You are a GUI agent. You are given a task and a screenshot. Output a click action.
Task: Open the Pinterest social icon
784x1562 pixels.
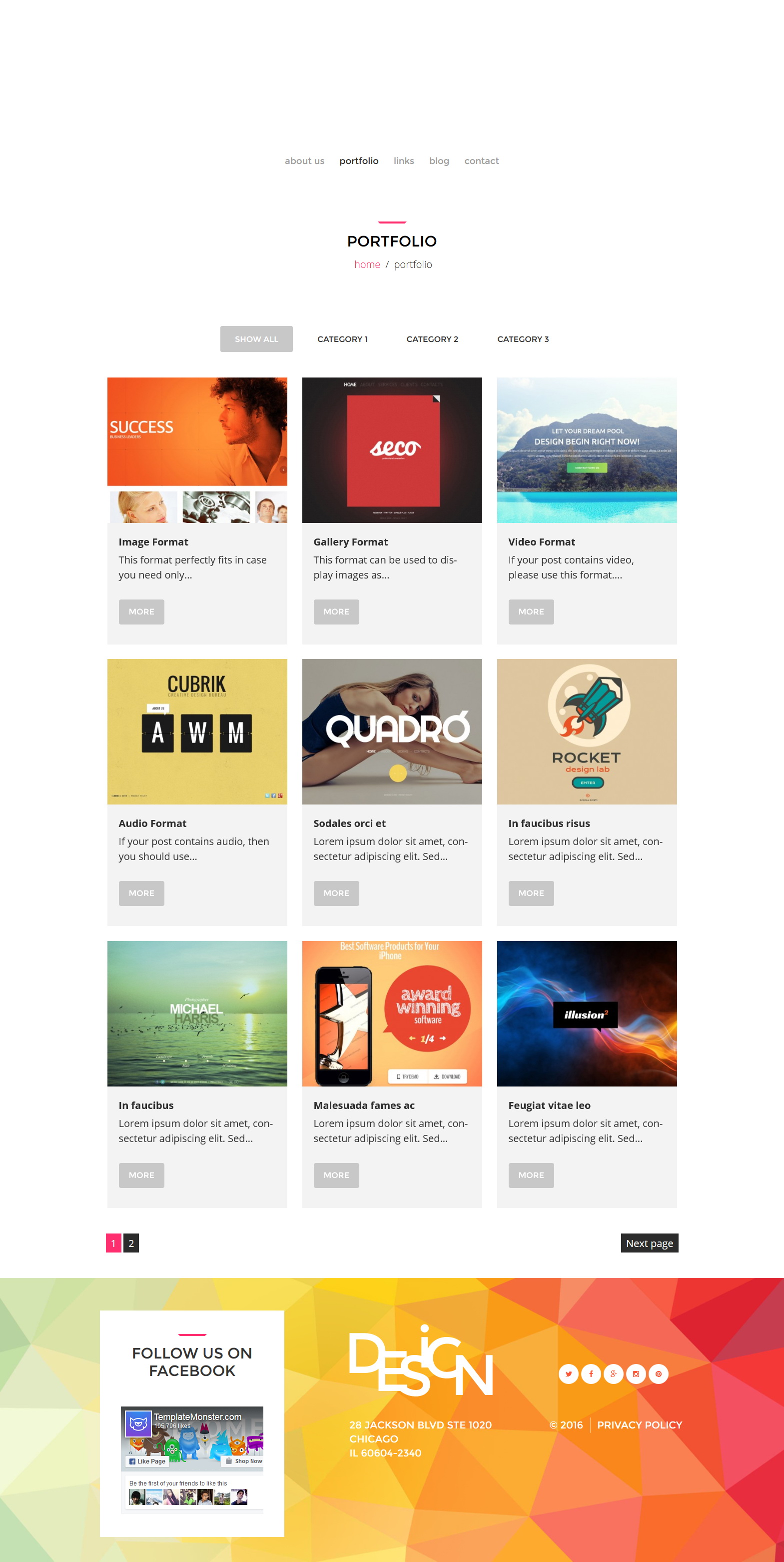(658, 1373)
